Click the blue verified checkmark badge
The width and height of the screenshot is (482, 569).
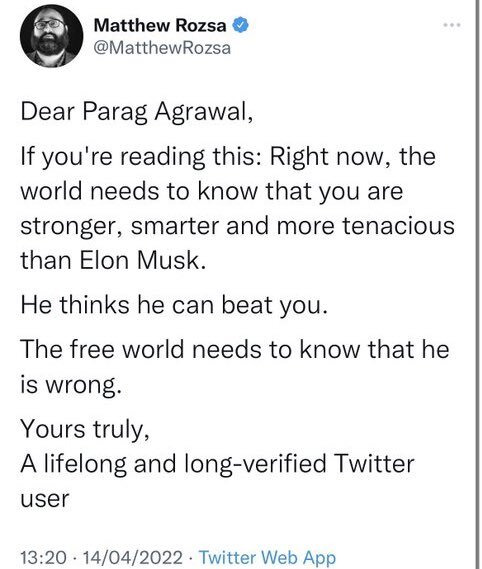click(240, 25)
